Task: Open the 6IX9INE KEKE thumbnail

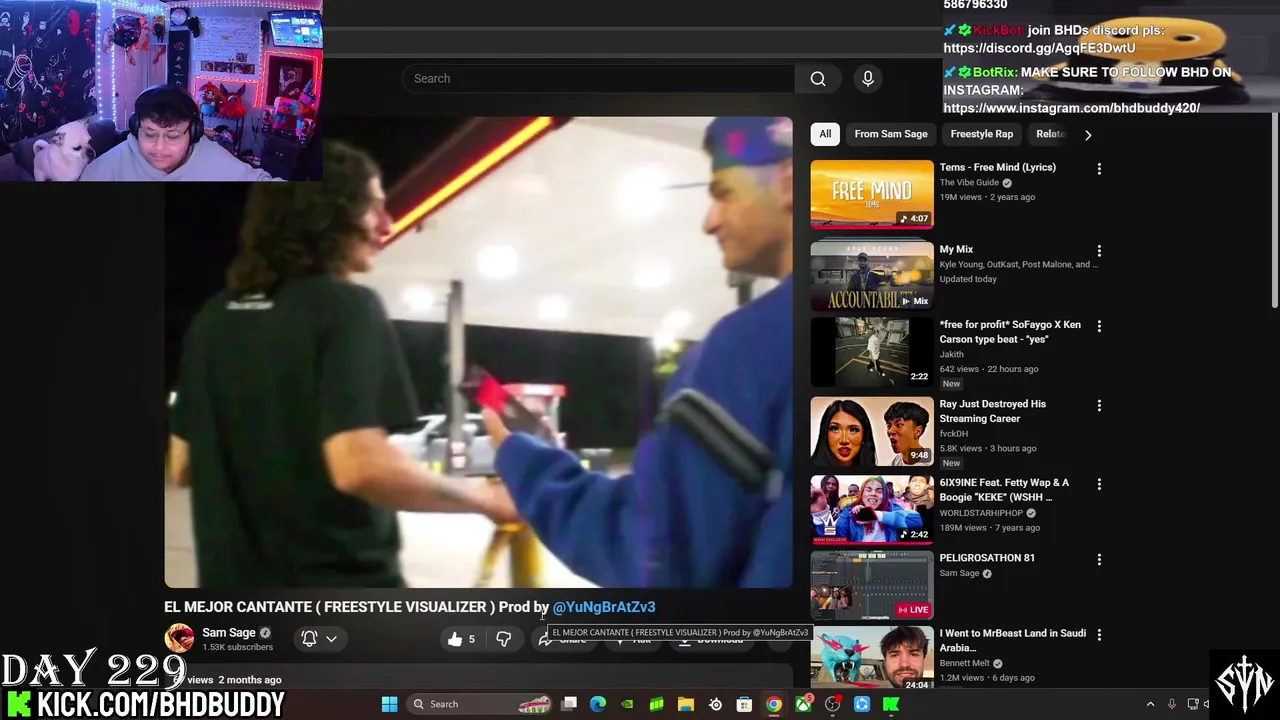Action: tap(872, 510)
